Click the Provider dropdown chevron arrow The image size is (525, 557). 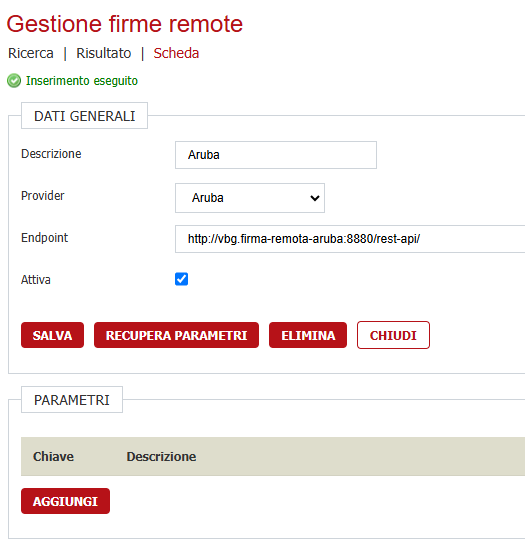(315, 198)
